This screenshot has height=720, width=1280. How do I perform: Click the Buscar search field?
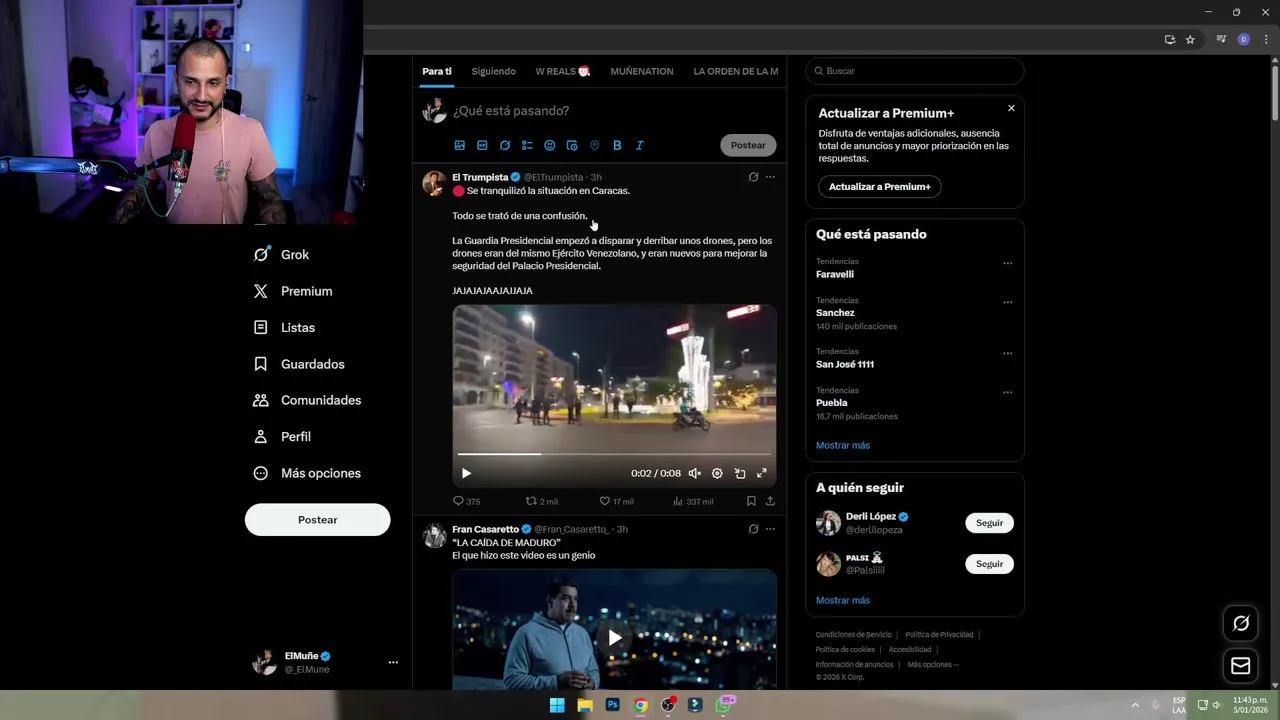(915, 71)
